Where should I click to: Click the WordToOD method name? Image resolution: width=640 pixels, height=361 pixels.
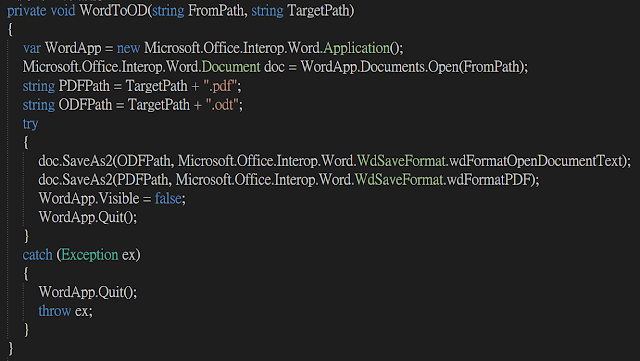click(x=113, y=11)
